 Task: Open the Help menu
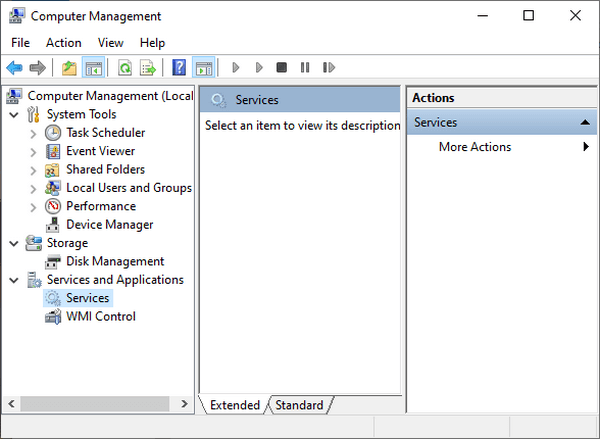pyautogui.click(x=152, y=42)
